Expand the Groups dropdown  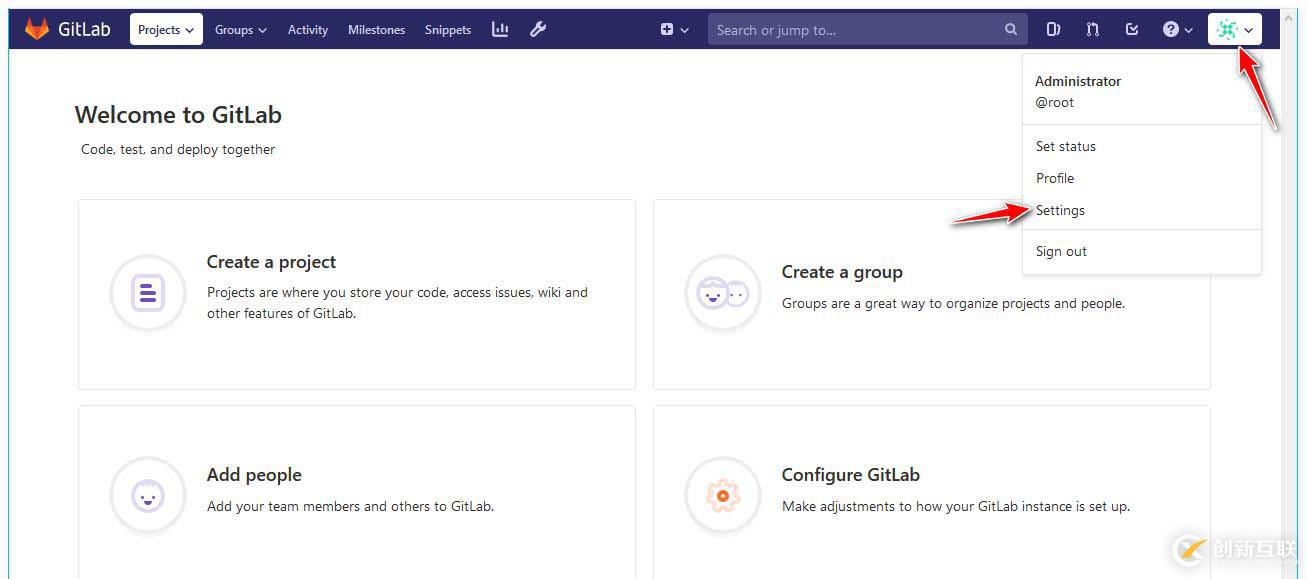pos(241,30)
